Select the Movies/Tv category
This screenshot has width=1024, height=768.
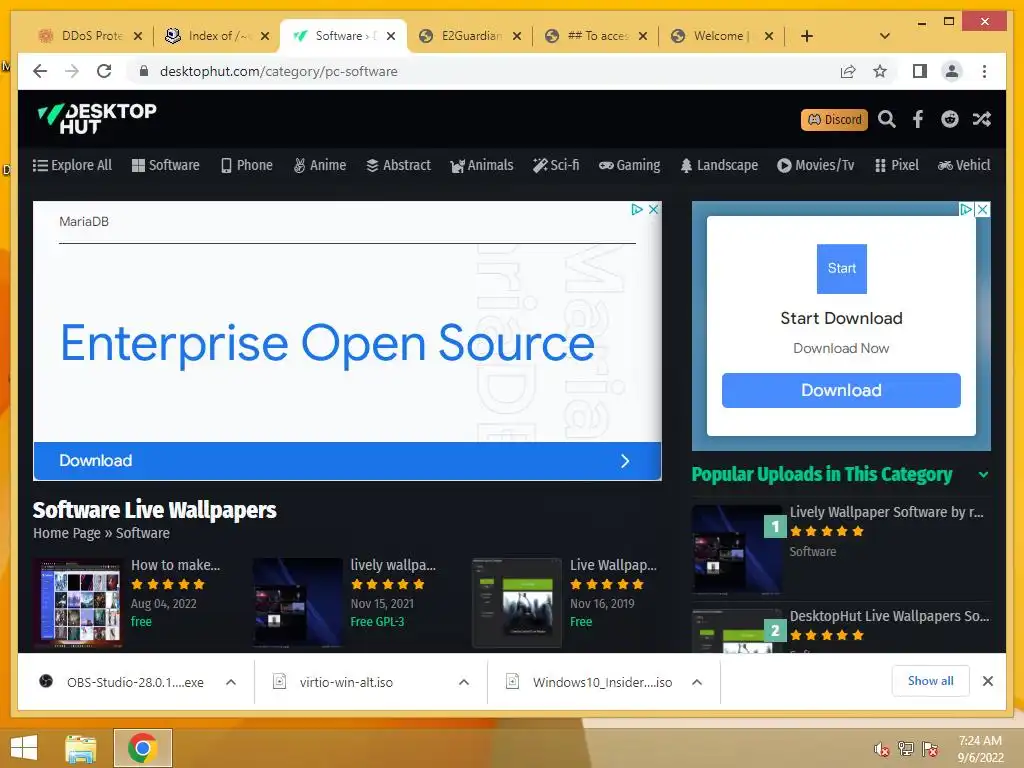816,165
